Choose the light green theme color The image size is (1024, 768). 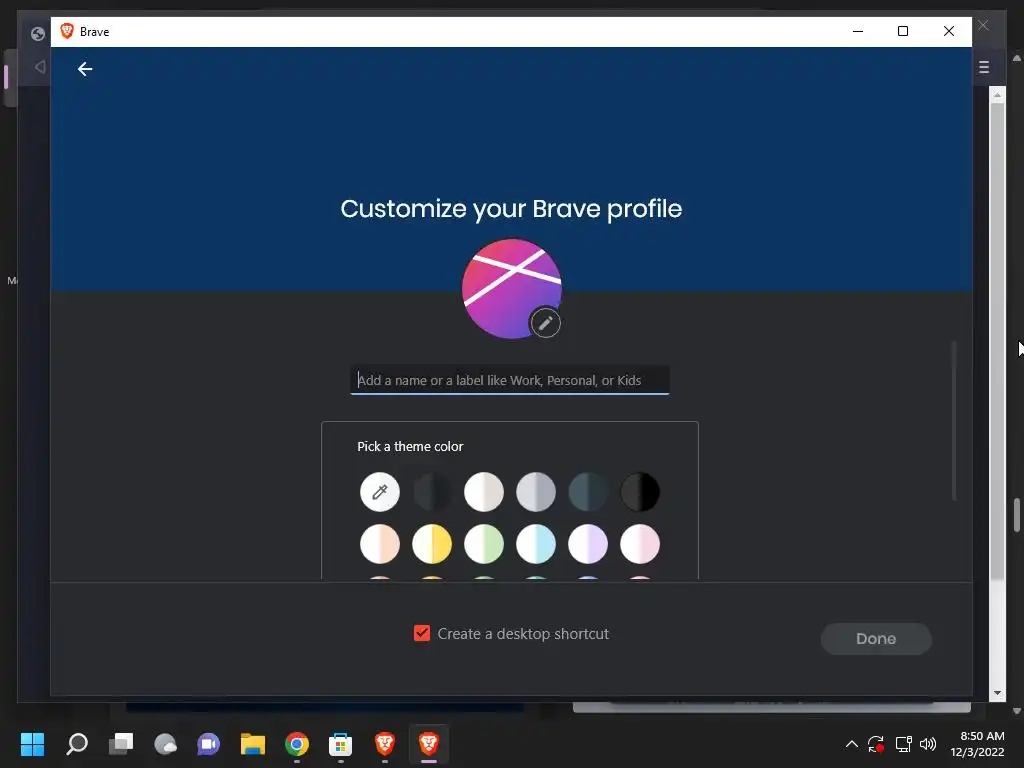tap(484, 543)
